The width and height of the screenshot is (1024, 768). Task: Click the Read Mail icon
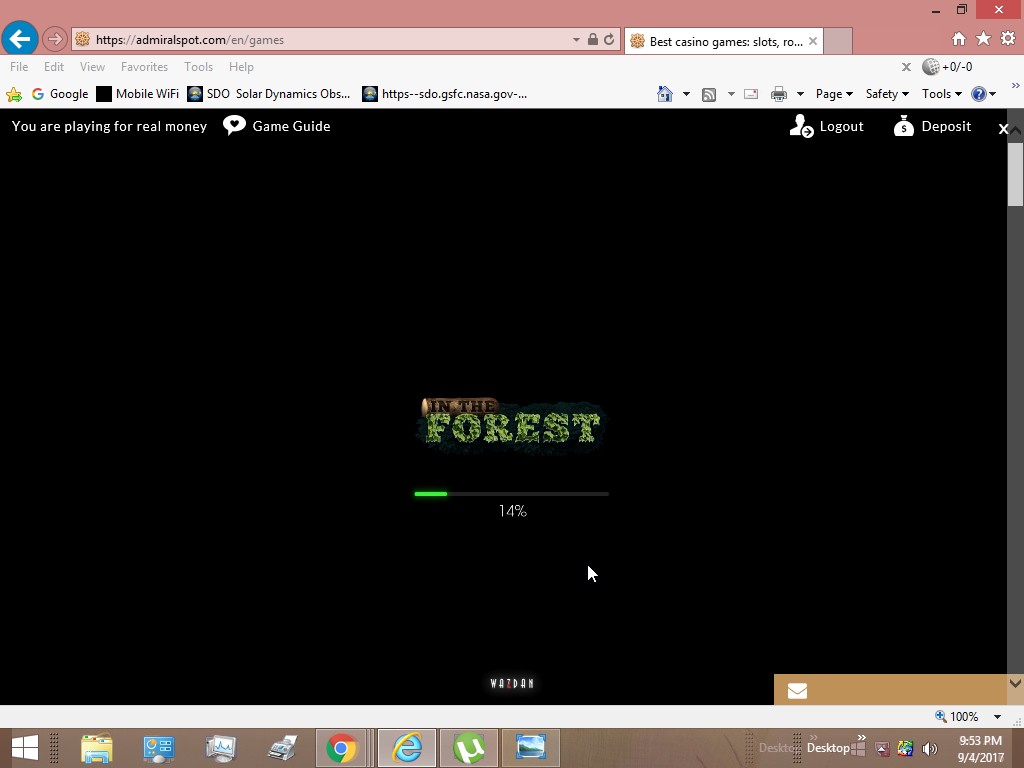click(x=751, y=94)
